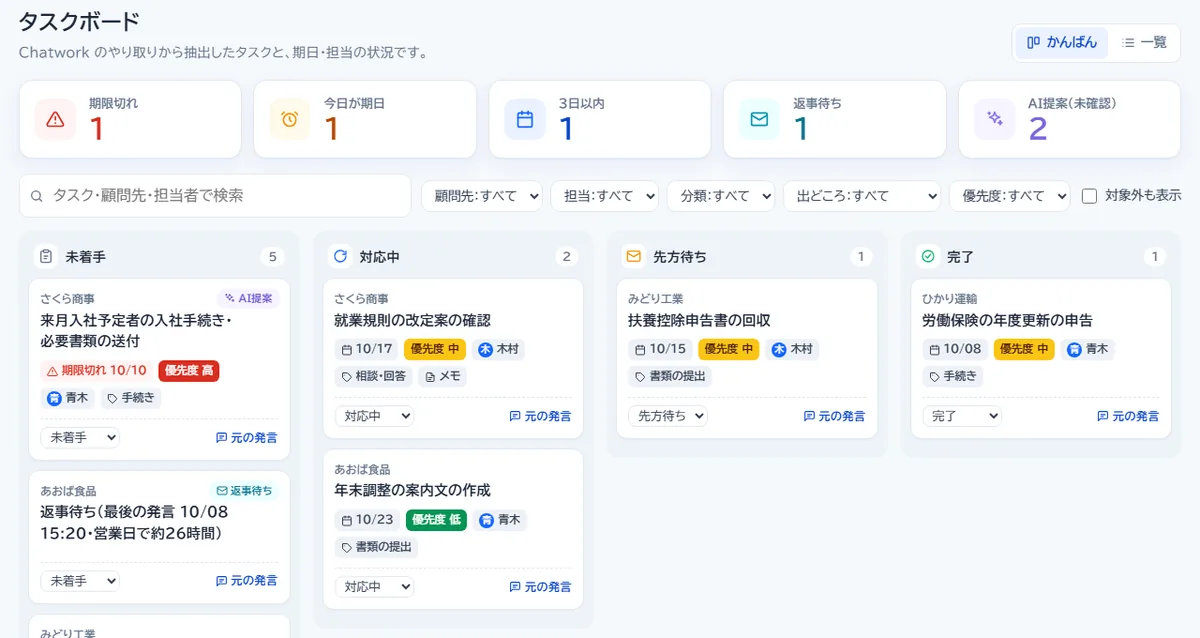This screenshot has height=638, width=1200.
Task: Click the 返事待ち envelope icon
Action: 760,120
